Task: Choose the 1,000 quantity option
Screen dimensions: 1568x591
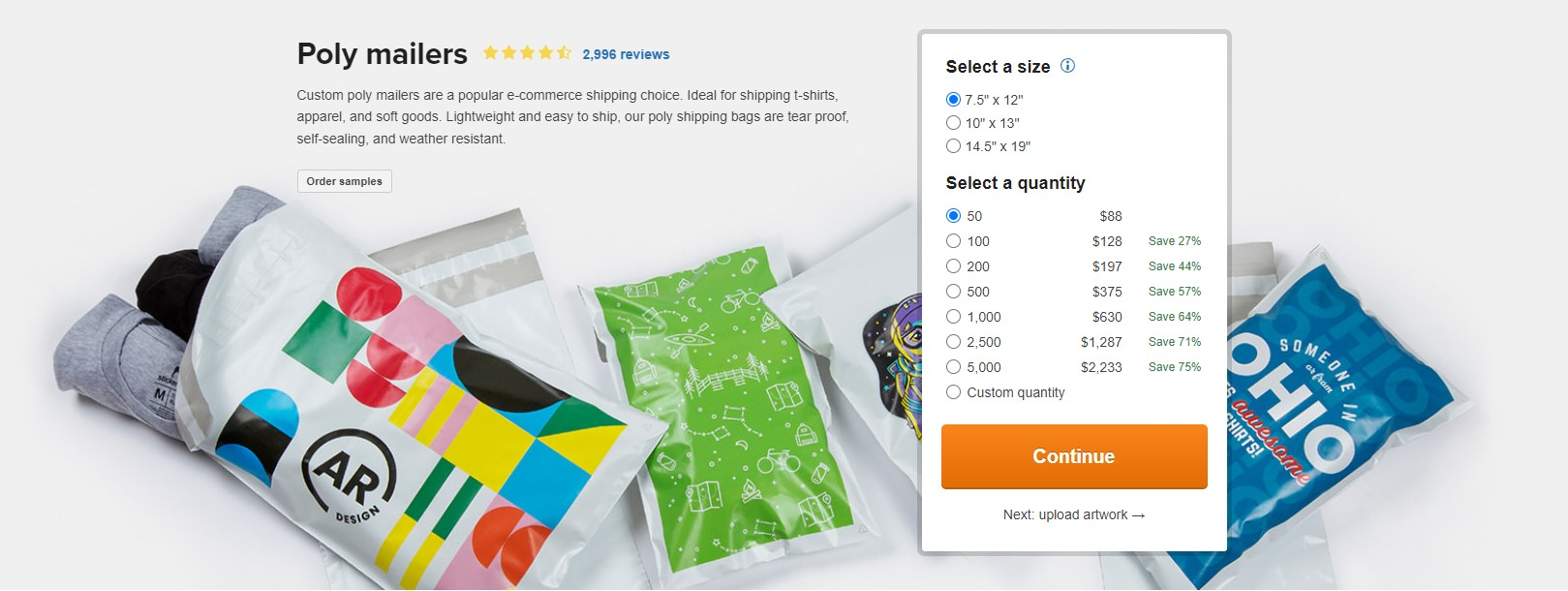Action: [1073, 317]
